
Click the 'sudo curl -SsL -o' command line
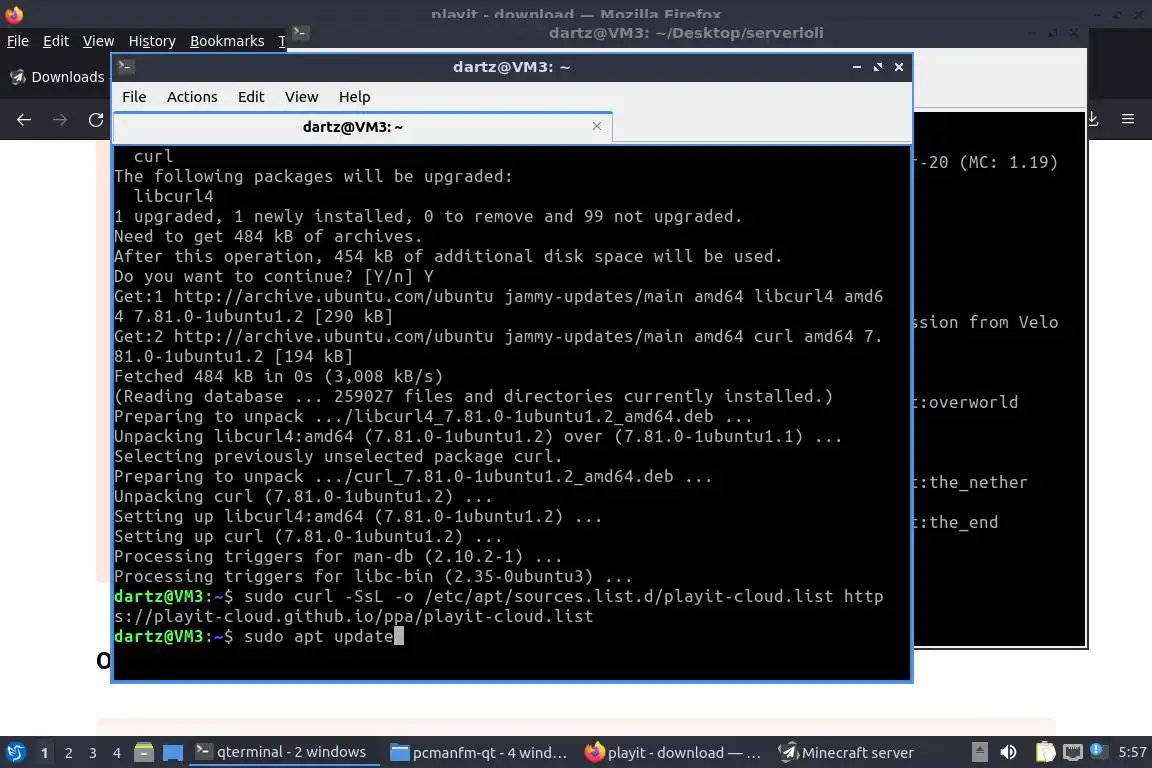coord(498,606)
